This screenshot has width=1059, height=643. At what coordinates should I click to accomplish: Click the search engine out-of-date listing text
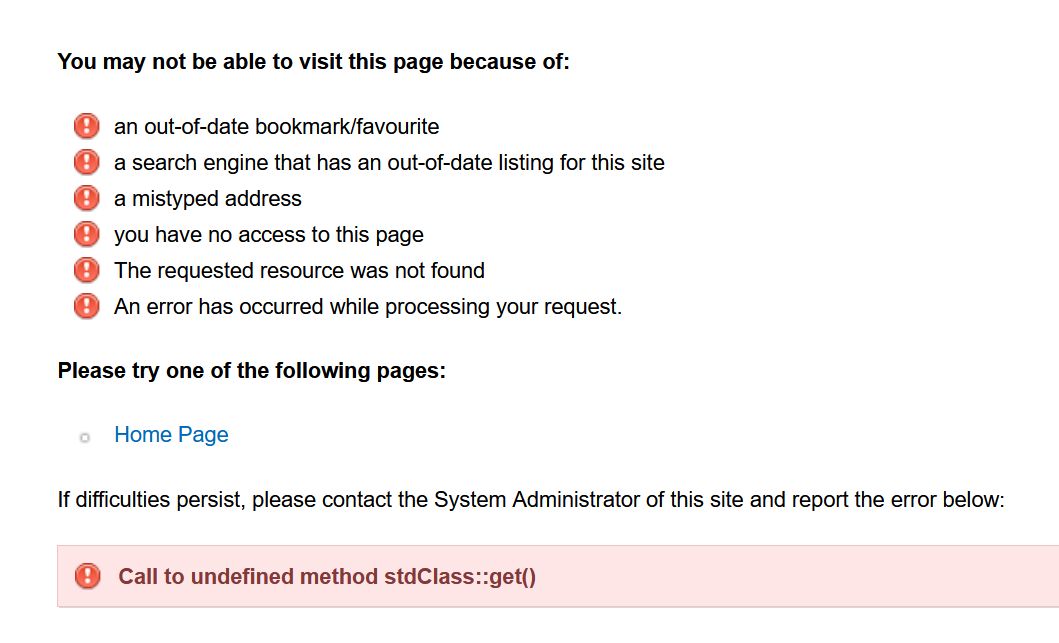click(x=389, y=163)
